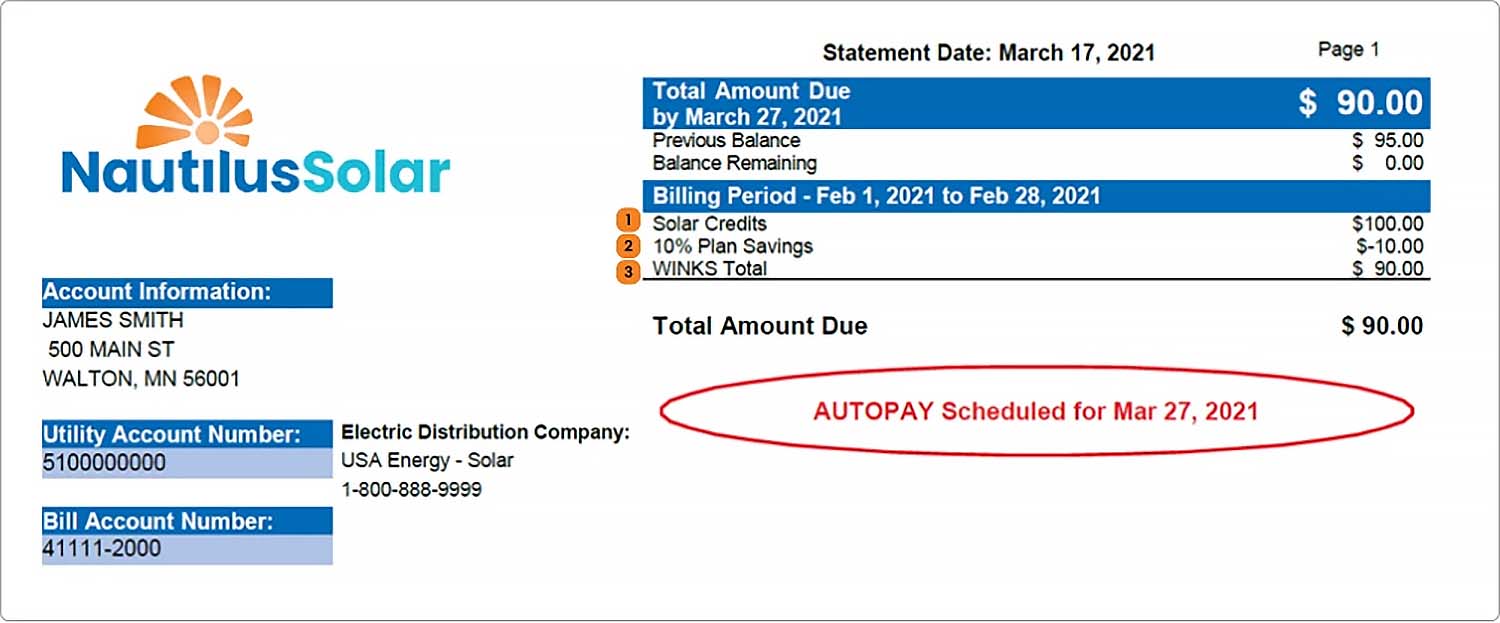The image size is (1500, 623).
Task: Click the Bill Account Number value 41111-2000
Action: click(102, 549)
